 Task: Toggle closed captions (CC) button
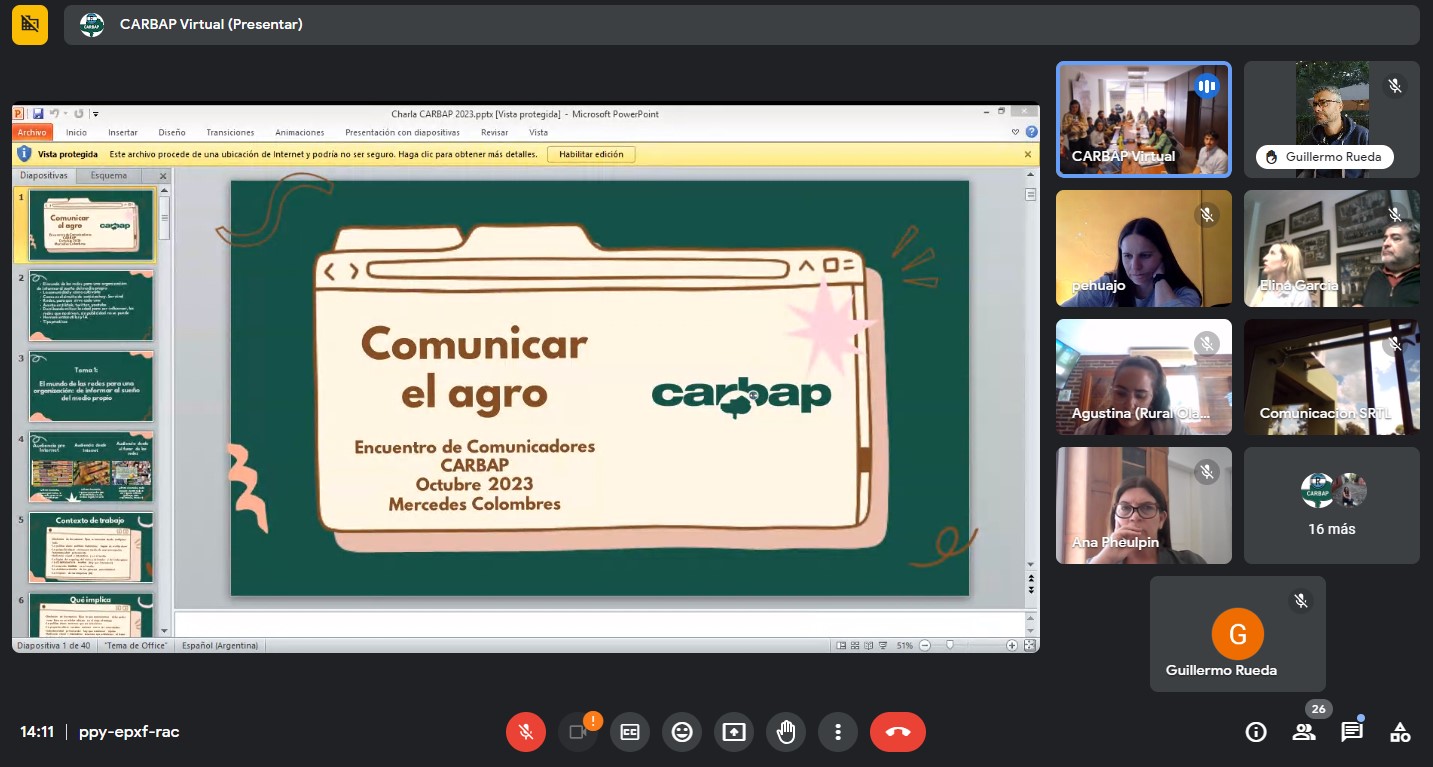tap(630, 732)
